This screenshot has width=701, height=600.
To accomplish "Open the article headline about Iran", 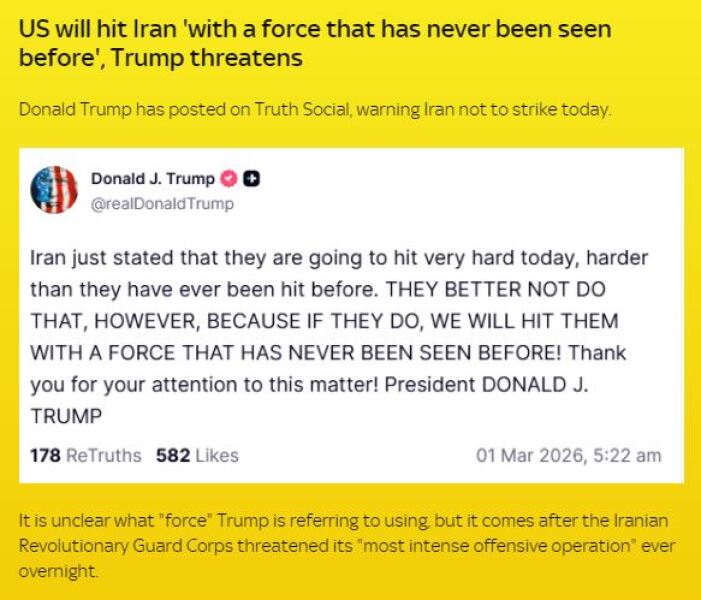I will [x=315, y=43].
